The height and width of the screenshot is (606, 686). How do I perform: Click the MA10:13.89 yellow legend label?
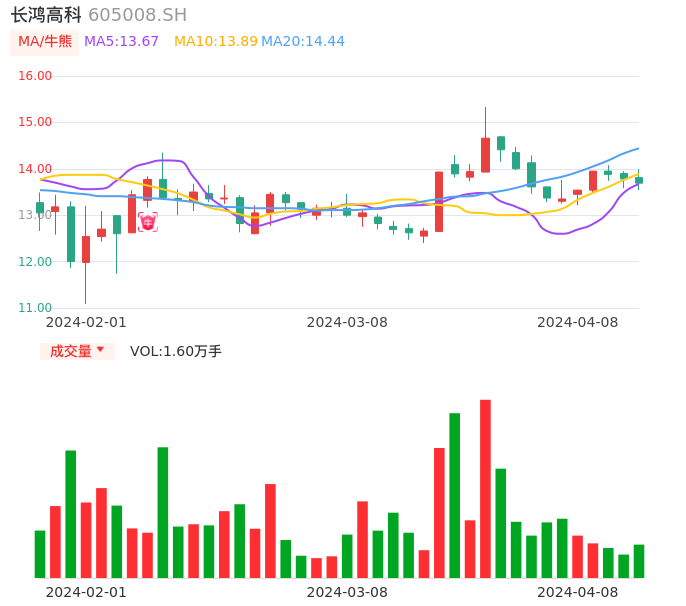(216, 42)
